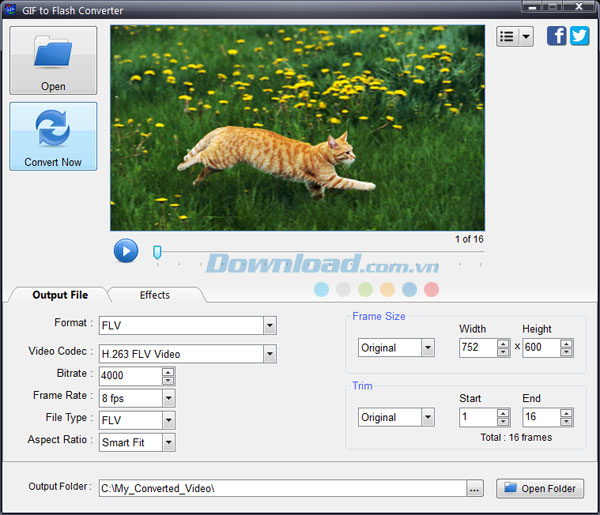Select the dark blue color theme dot

(x=409, y=289)
